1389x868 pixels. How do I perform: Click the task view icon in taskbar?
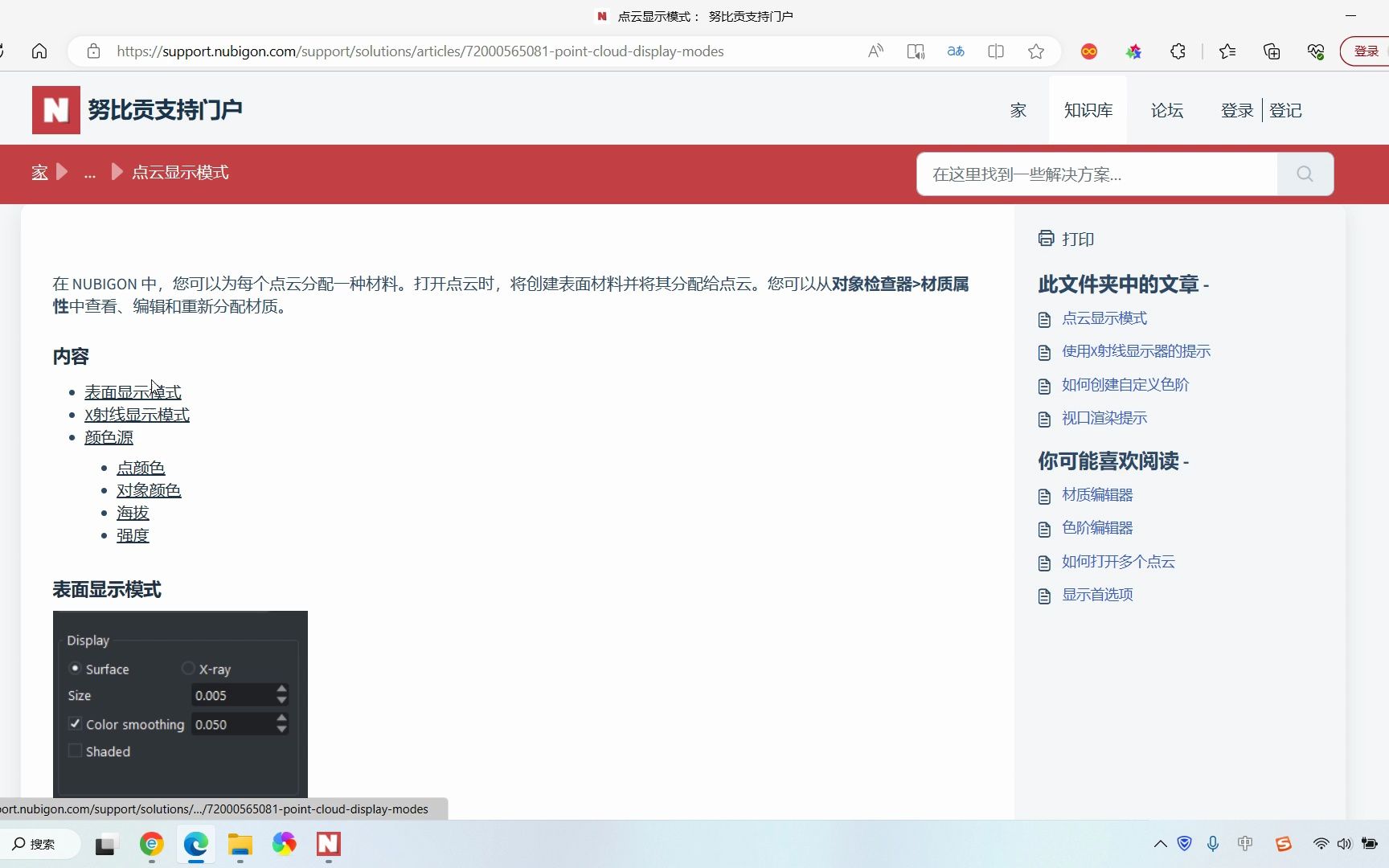(105, 845)
